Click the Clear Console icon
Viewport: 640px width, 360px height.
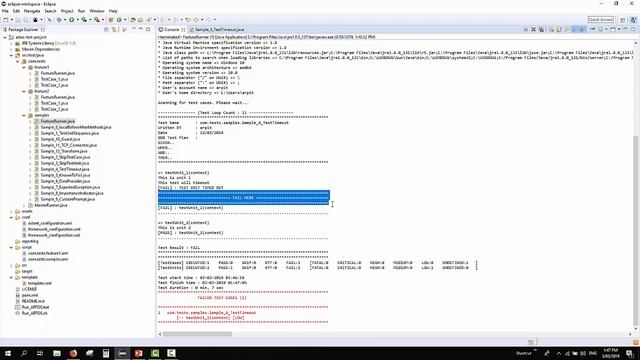coord(551,29)
